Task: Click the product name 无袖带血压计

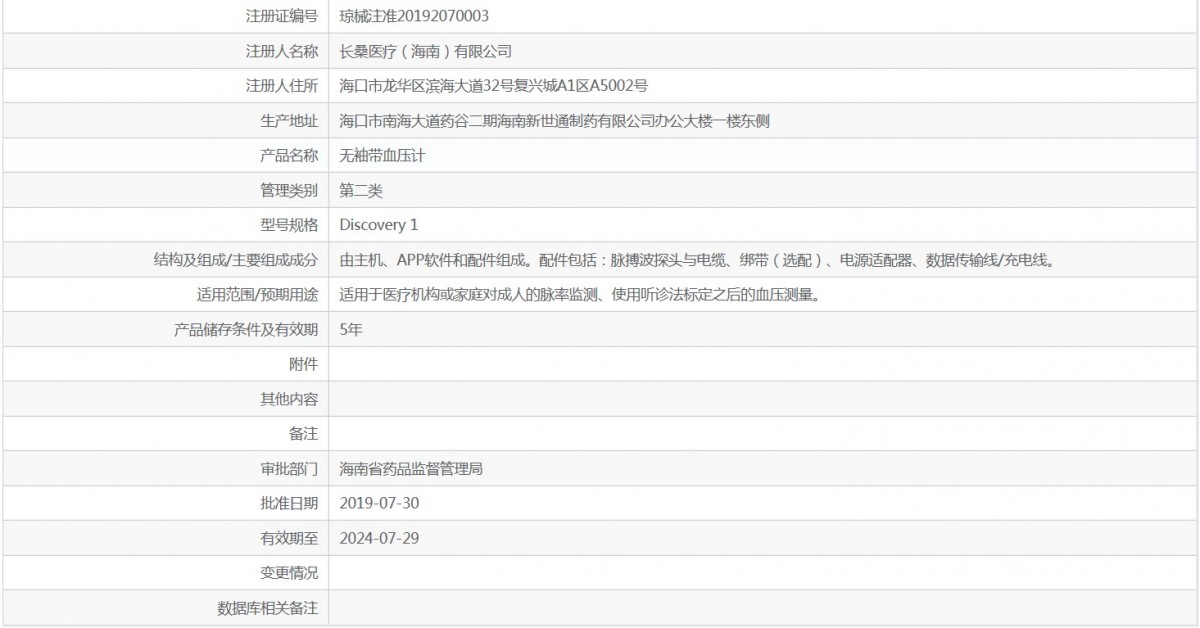Action: click(383, 156)
